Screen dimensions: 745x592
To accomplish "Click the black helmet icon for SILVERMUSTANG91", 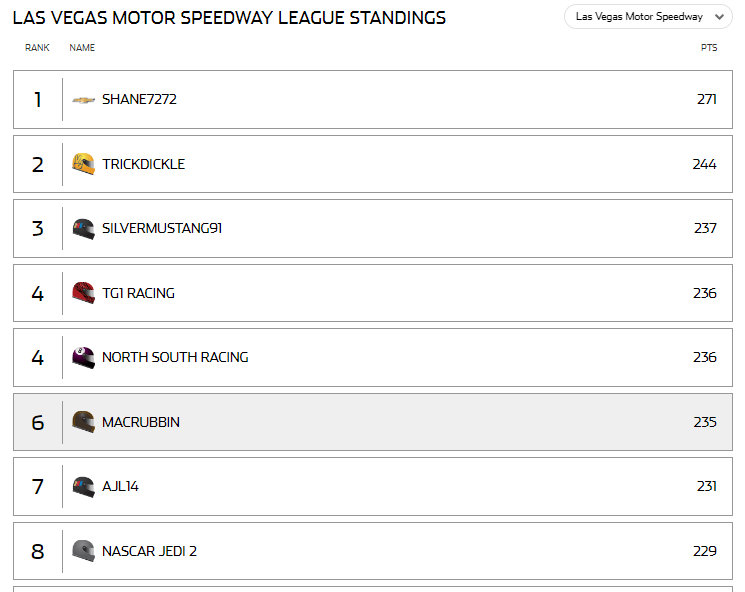I will tap(84, 229).
